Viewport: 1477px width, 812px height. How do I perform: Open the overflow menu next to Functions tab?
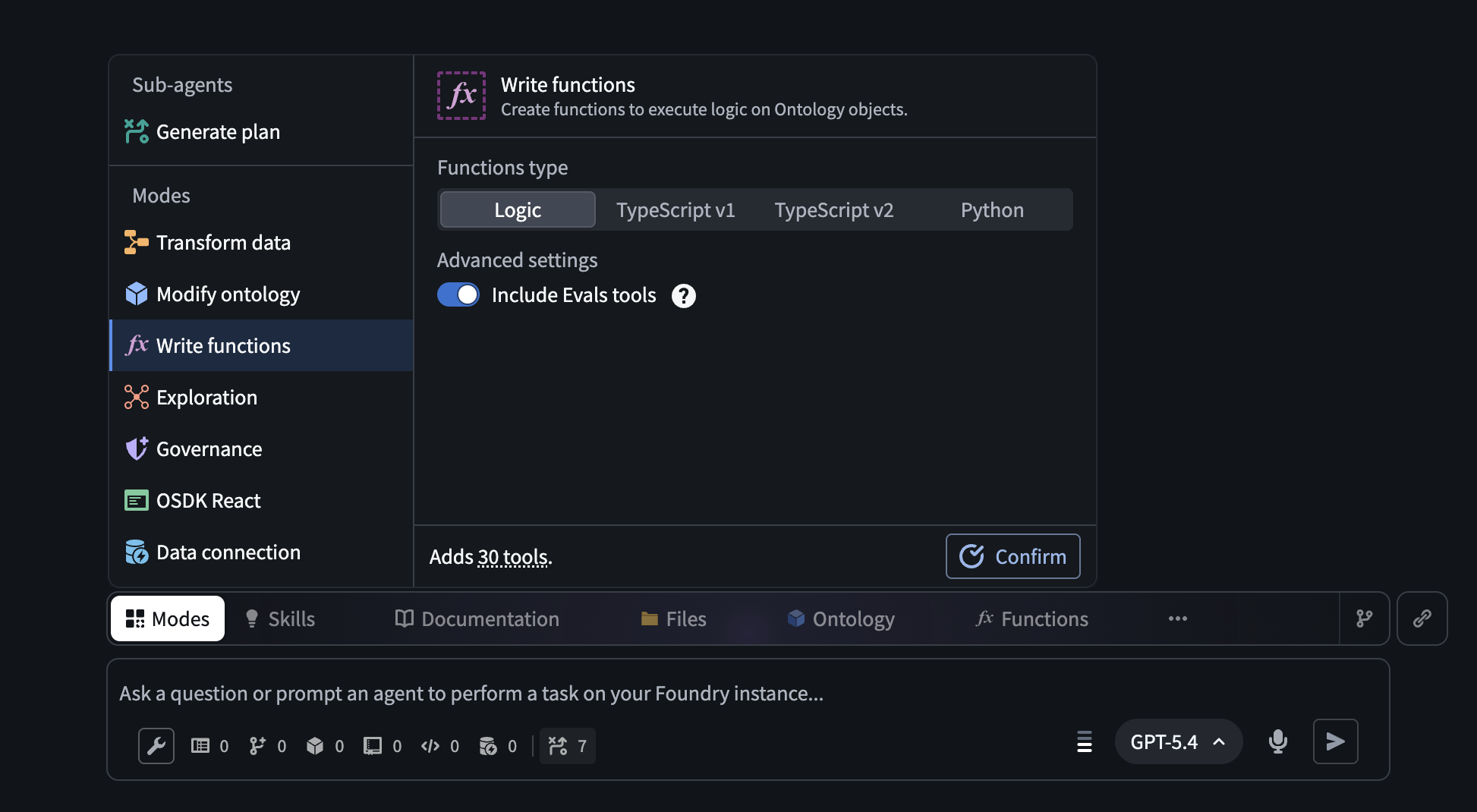point(1177,618)
